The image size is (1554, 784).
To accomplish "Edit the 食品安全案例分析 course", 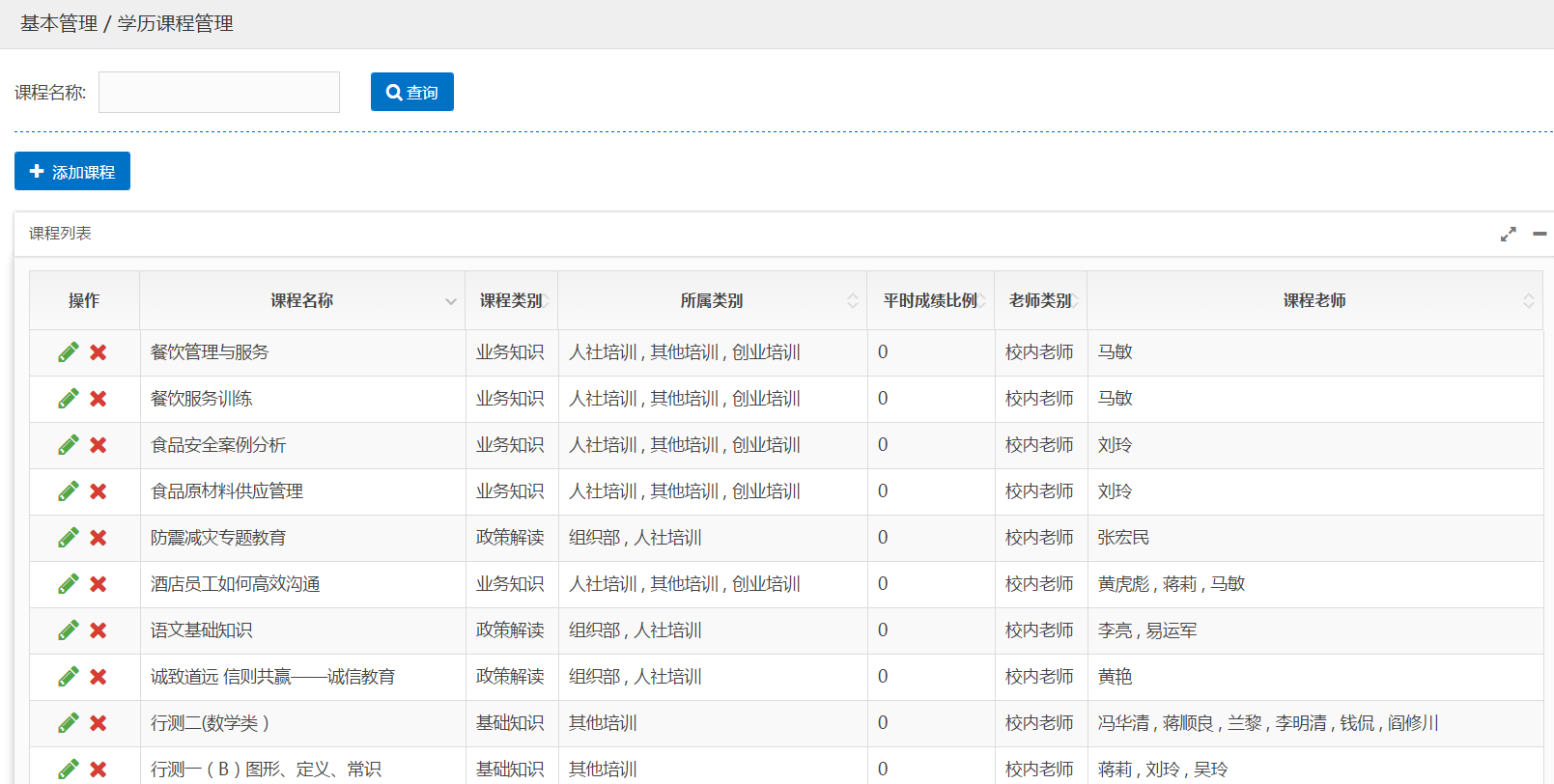I will pyautogui.click(x=69, y=445).
